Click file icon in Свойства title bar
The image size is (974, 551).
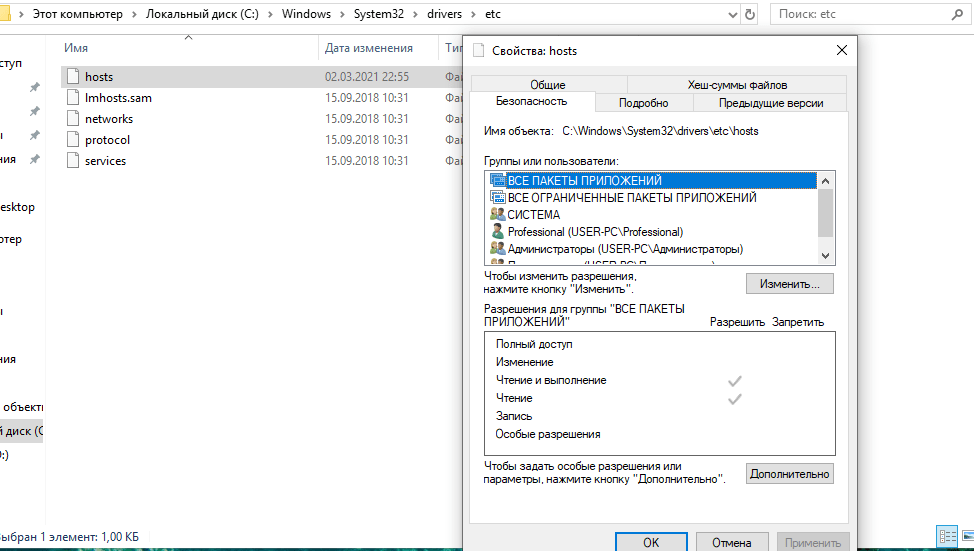[x=478, y=51]
